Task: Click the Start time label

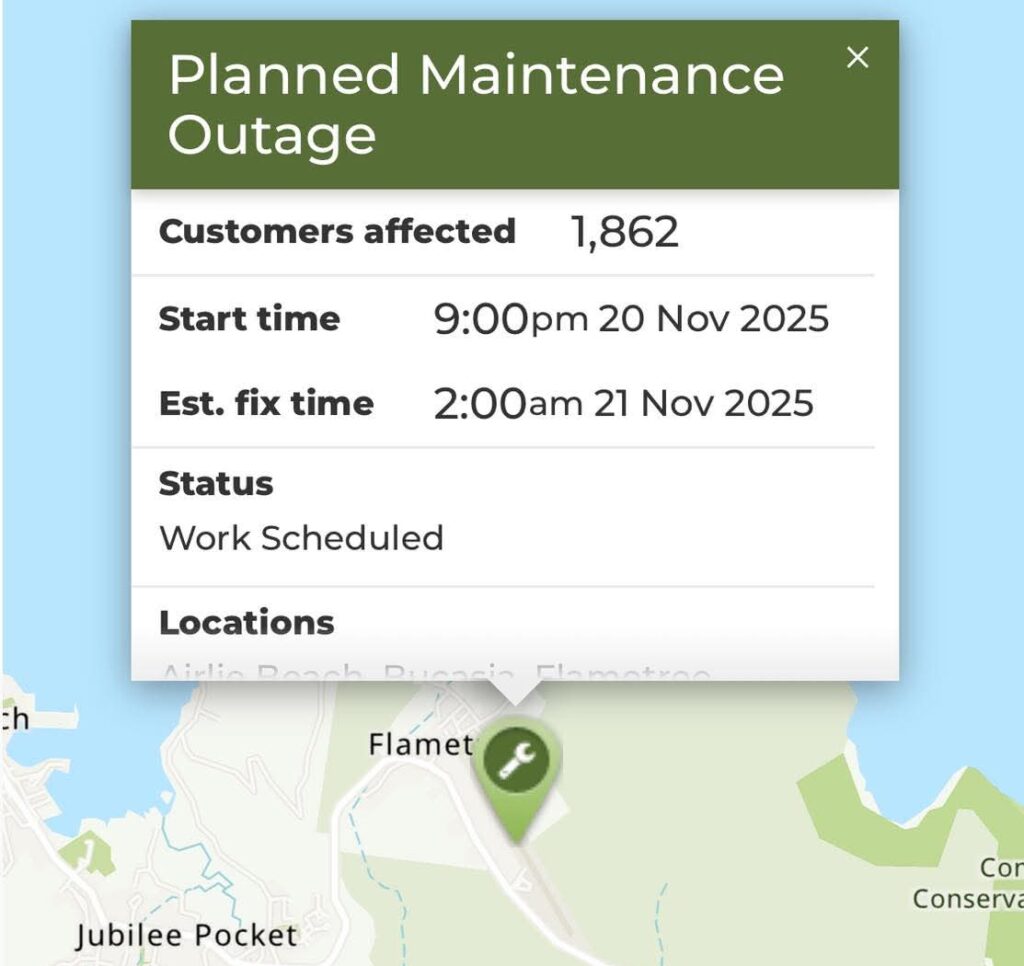Action: point(249,319)
